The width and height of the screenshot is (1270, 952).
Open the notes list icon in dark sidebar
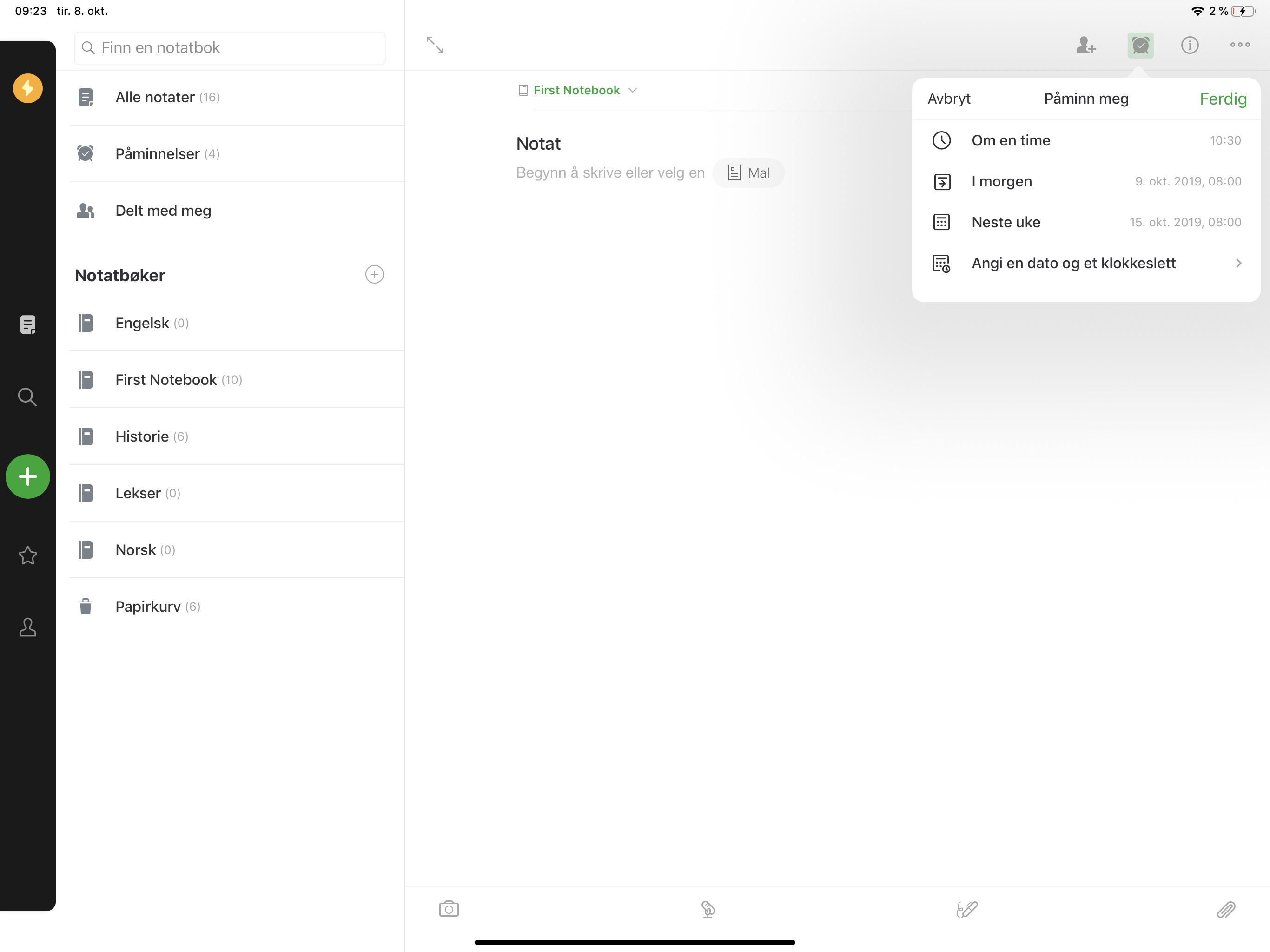[27, 324]
